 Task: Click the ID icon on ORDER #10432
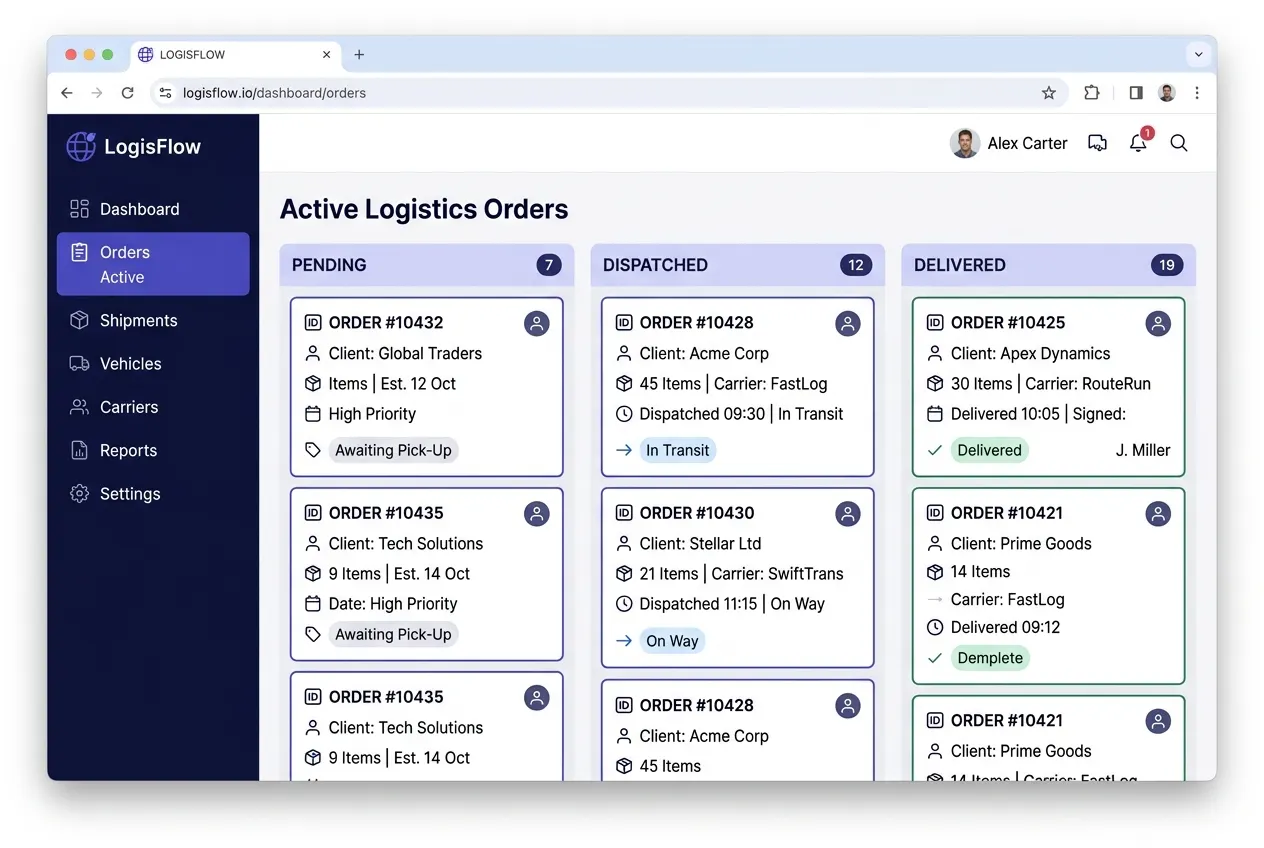pyautogui.click(x=313, y=322)
